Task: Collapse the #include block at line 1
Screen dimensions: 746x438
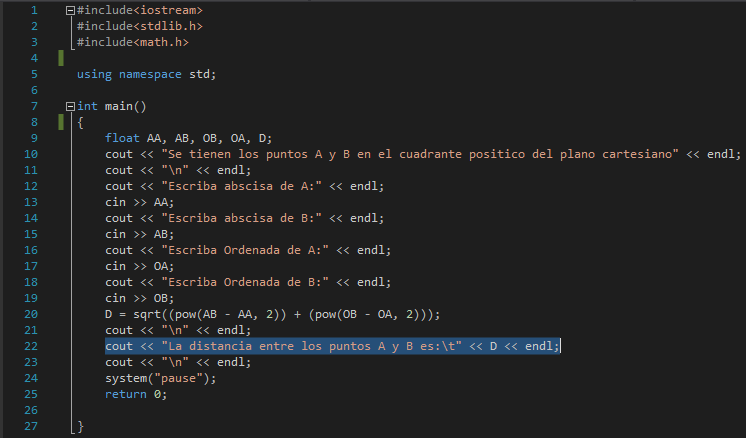Action: [70, 10]
